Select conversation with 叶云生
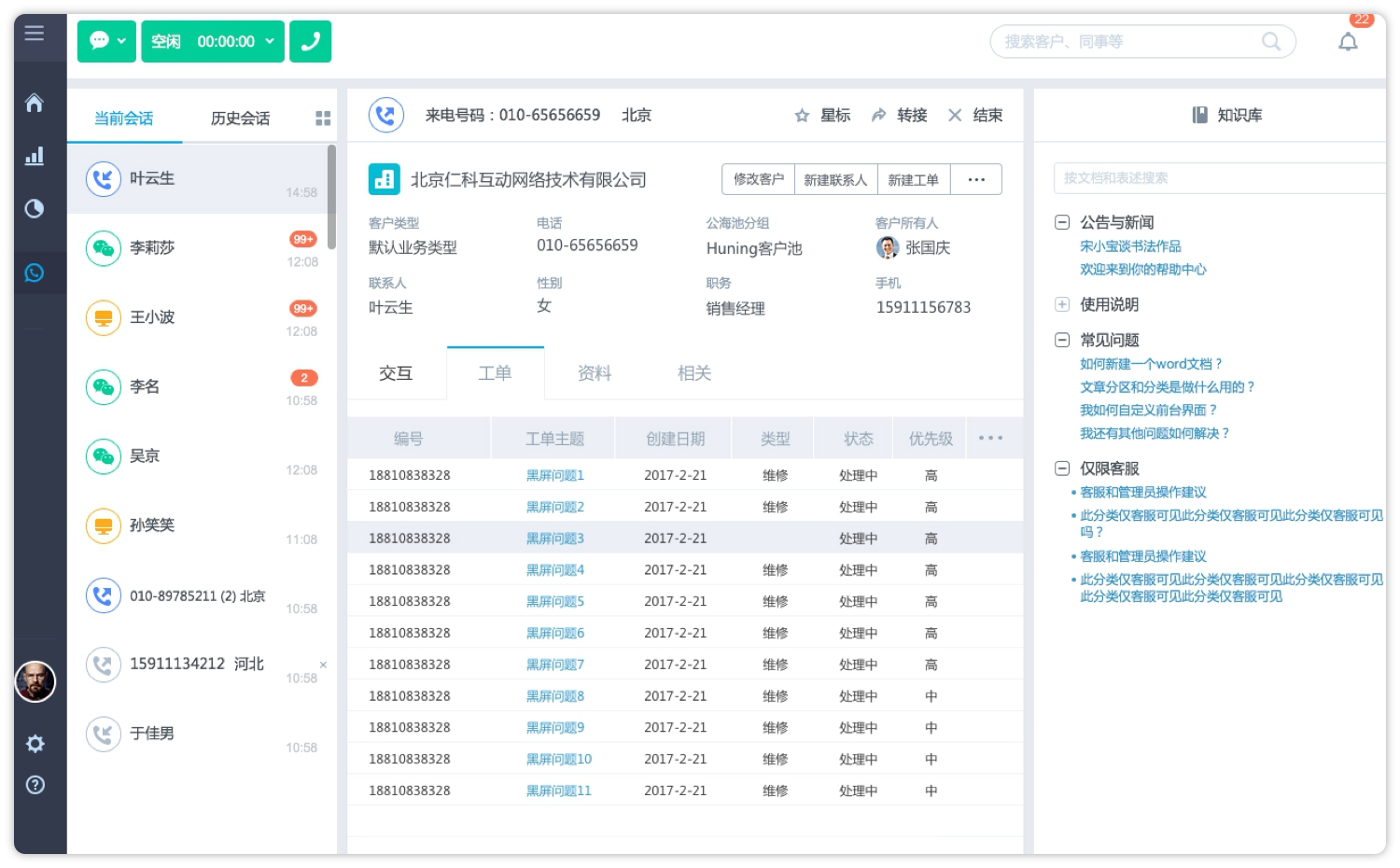Viewport: 1400px width, 868px height. (x=197, y=179)
